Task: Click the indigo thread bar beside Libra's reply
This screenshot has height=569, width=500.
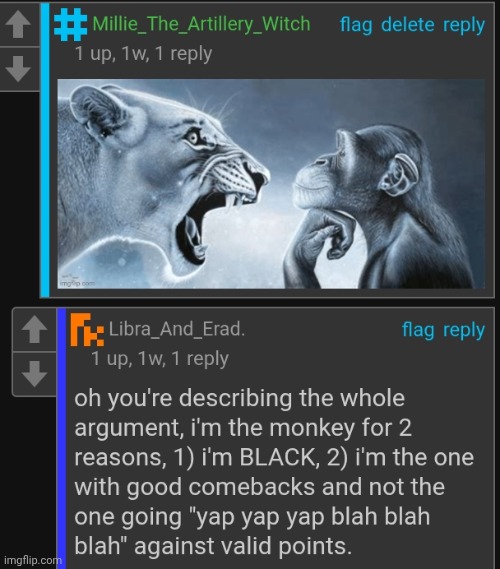Action: (62, 438)
